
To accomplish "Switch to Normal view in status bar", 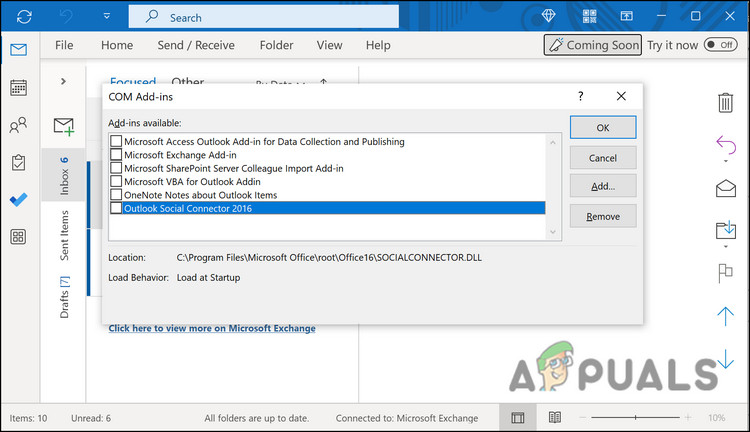I will [518, 418].
